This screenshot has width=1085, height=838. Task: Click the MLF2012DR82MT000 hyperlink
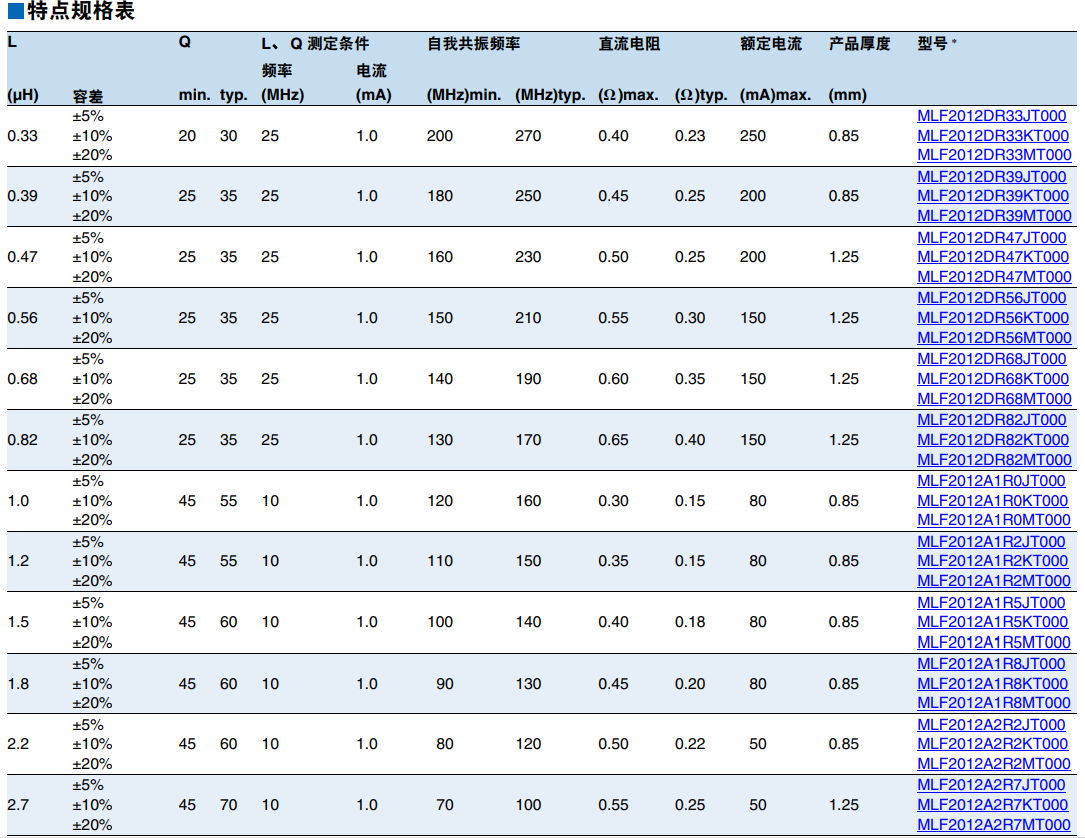994,459
